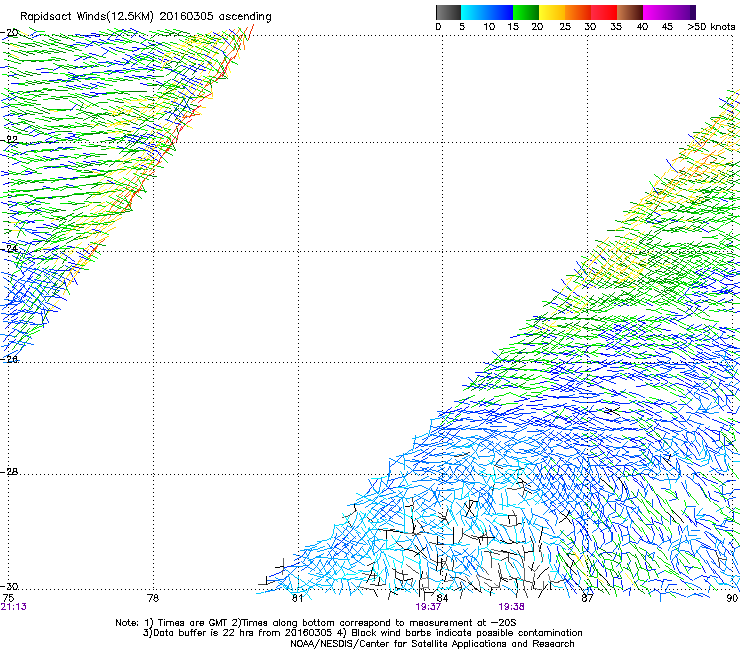The image size is (740, 650).
Task: Click the brown 35-40 knots legend segment
Action: click(630, 12)
